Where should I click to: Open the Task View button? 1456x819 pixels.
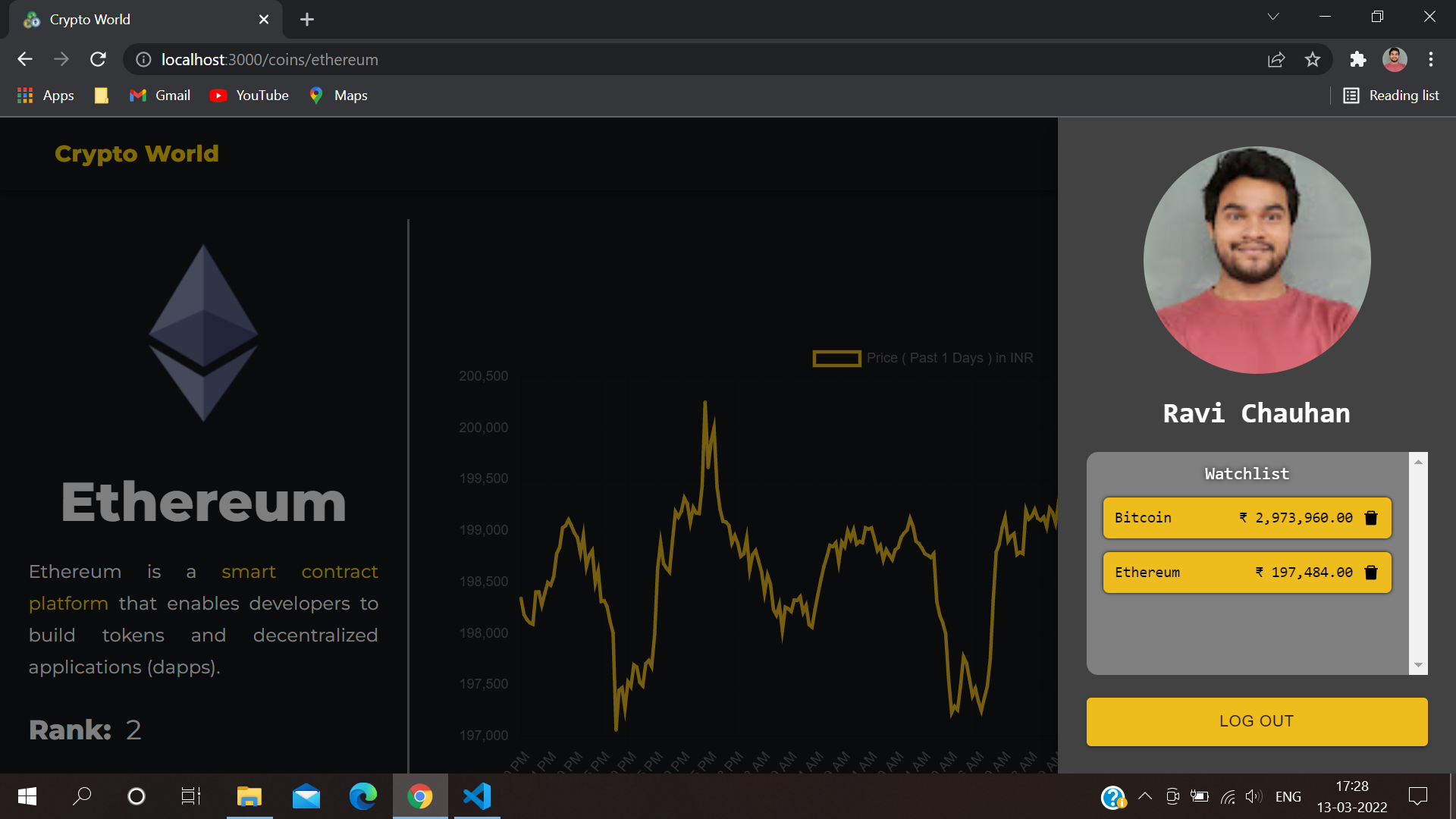click(190, 796)
